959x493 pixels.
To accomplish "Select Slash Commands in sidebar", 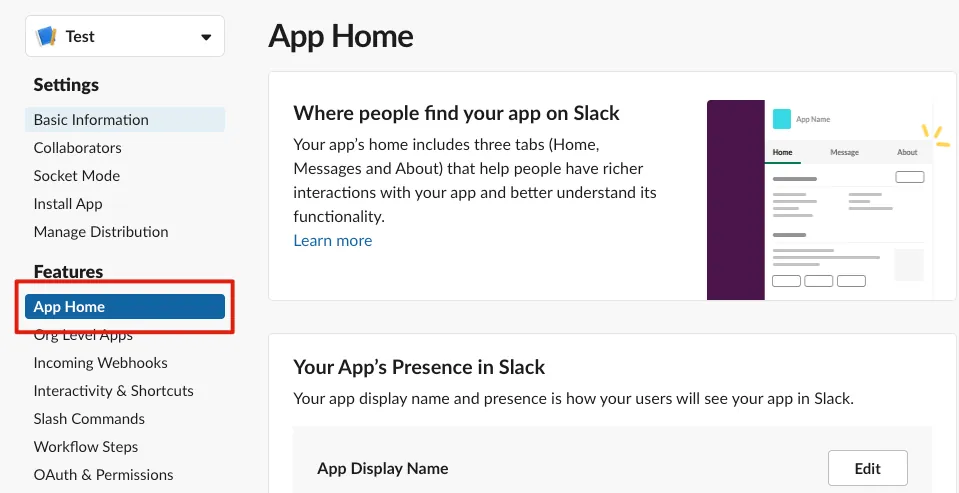I will pyautogui.click(x=89, y=419).
